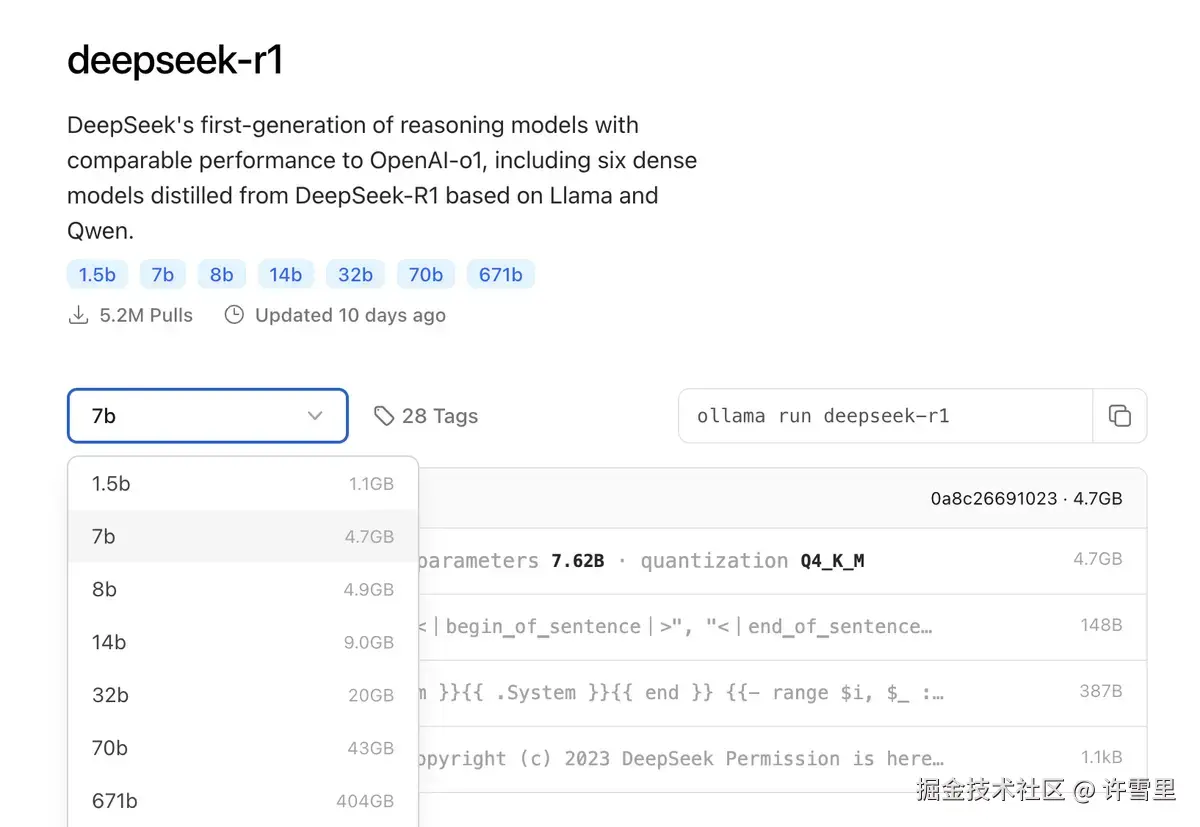The height and width of the screenshot is (827, 1200).
Task: Click the 1.5b blue tag badge
Action: click(97, 274)
